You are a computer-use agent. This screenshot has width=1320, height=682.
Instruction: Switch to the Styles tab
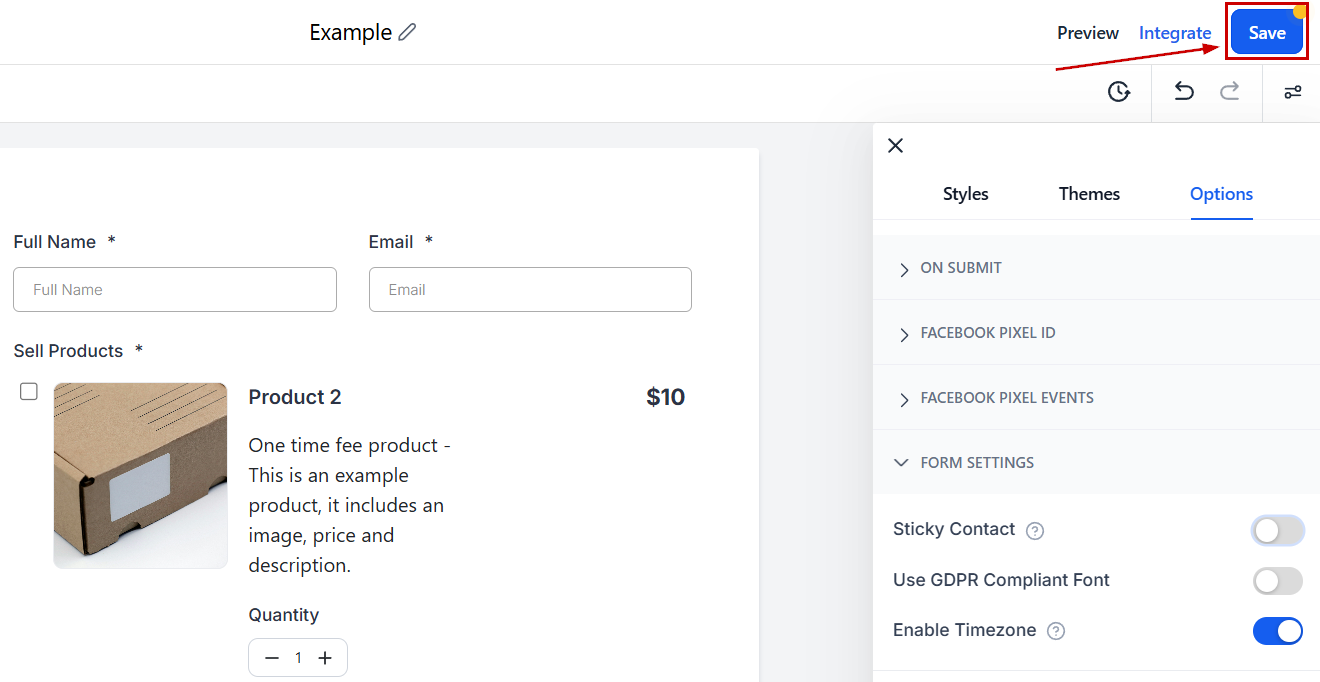[x=966, y=194]
